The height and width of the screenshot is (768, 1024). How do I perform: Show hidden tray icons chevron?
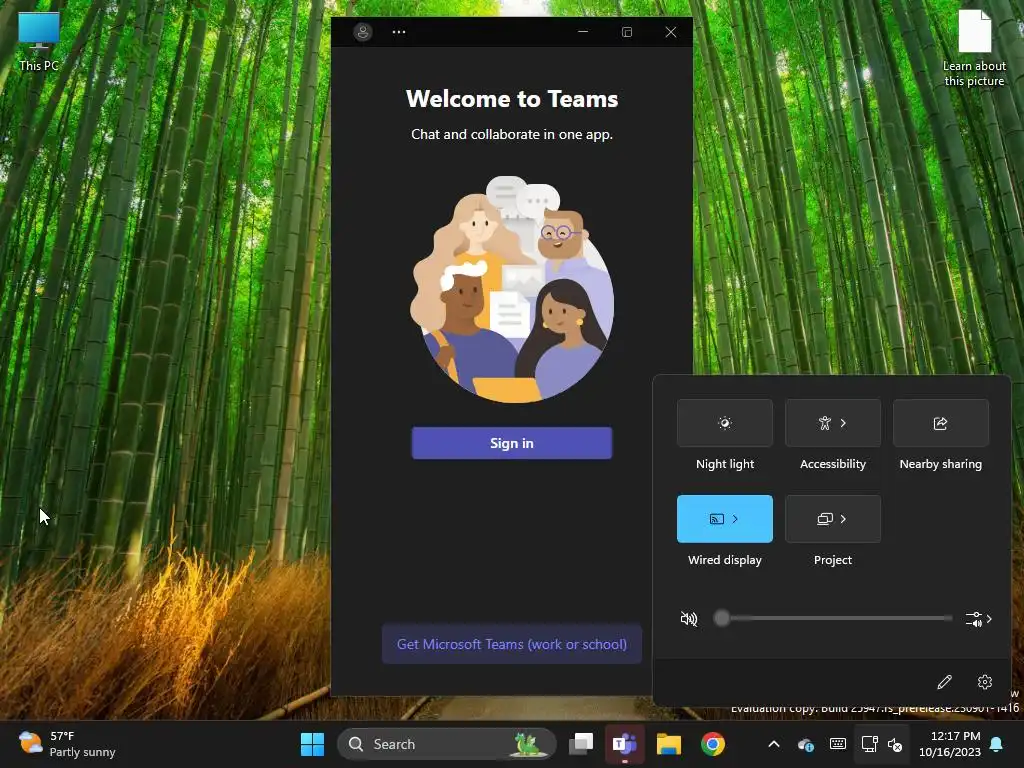773,744
